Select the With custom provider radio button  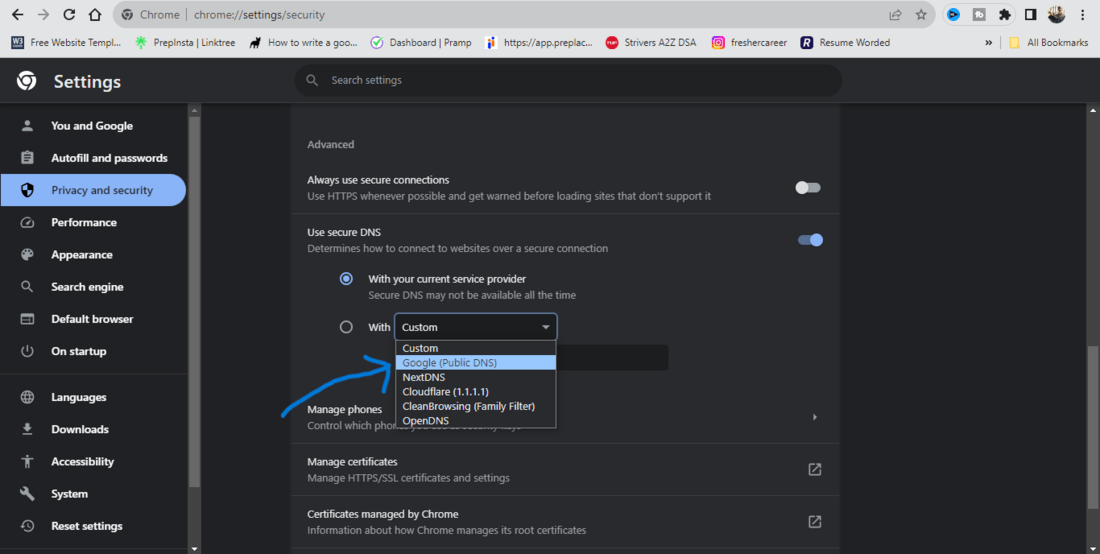click(346, 327)
